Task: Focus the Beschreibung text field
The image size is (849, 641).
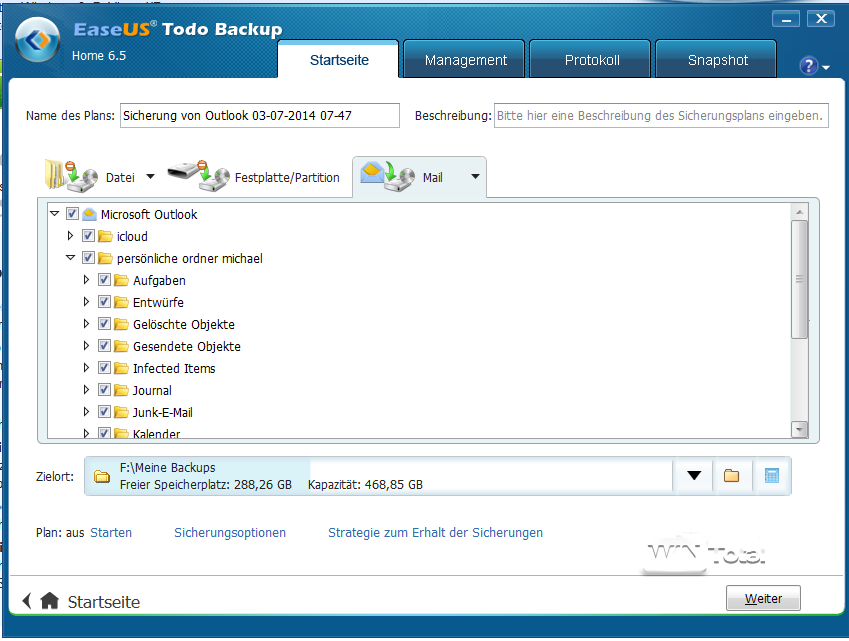Action: (x=661, y=116)
